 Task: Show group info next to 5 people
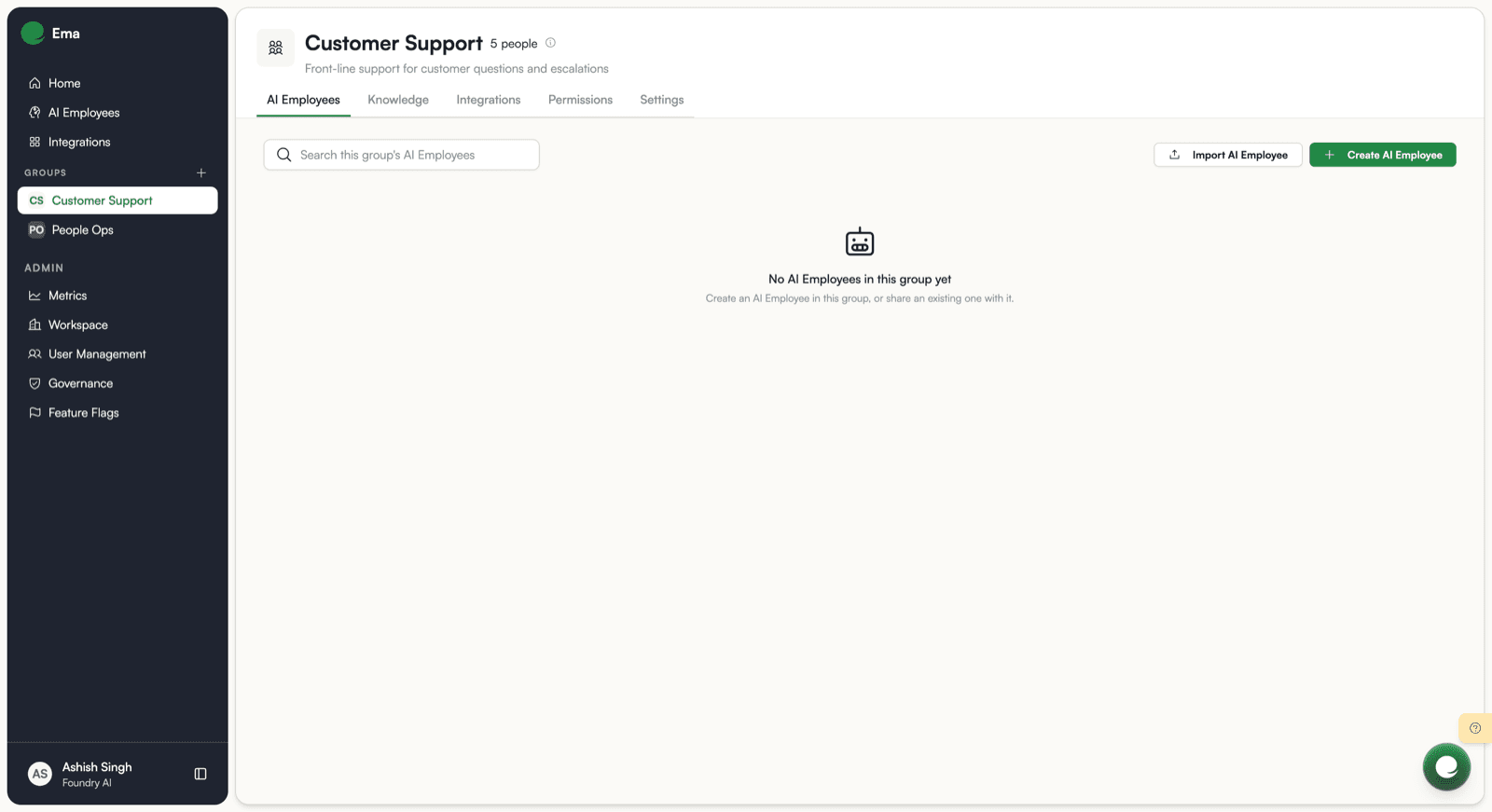tap(550, 43)
